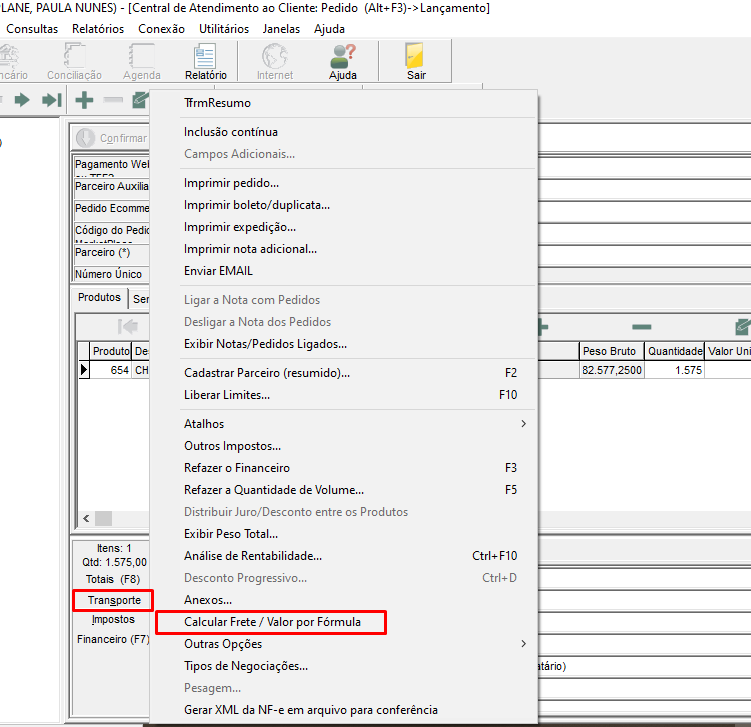Click the green plus add-record icon

click(85, 100)
